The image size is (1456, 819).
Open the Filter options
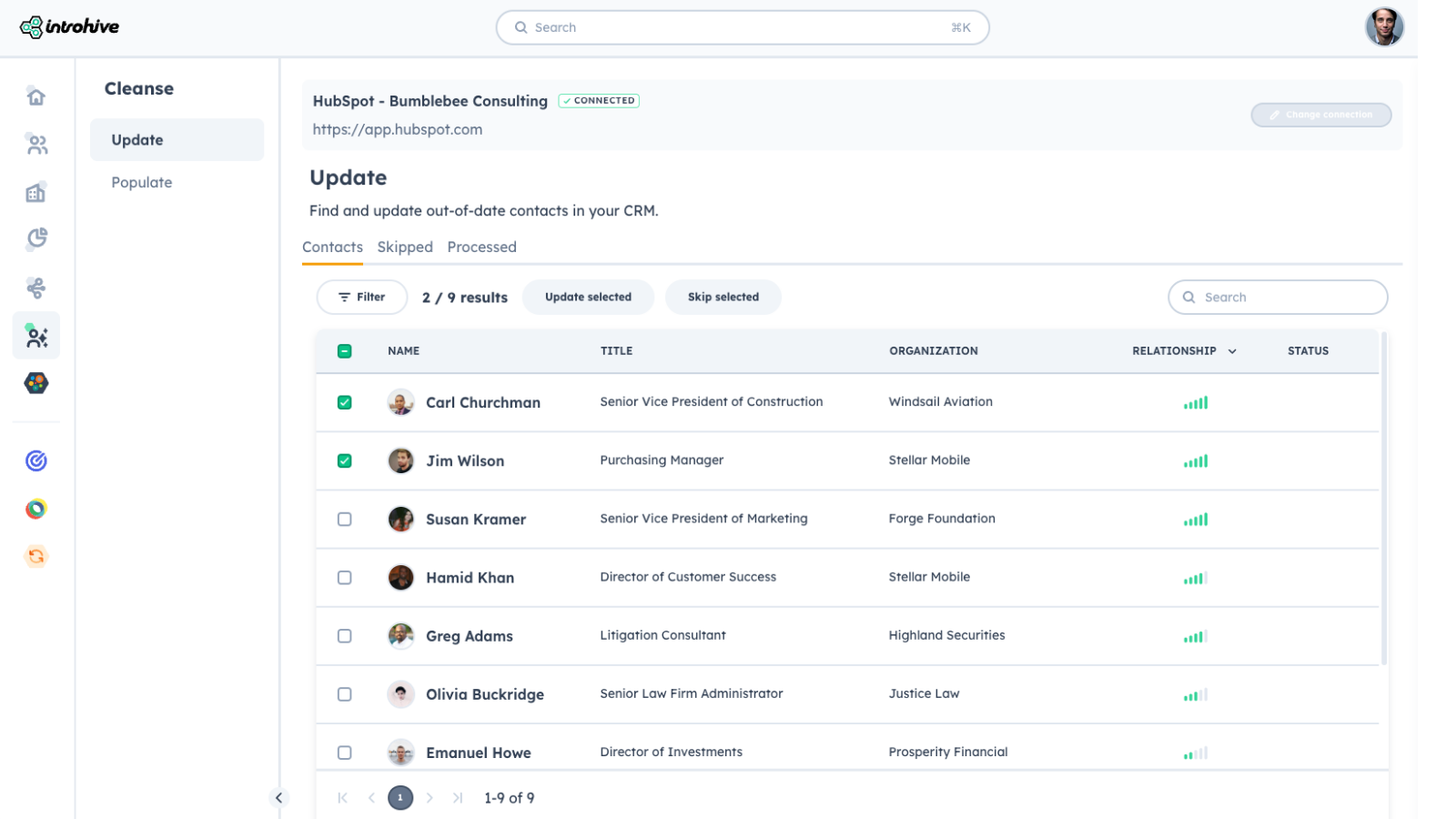[x=362, y=298]
